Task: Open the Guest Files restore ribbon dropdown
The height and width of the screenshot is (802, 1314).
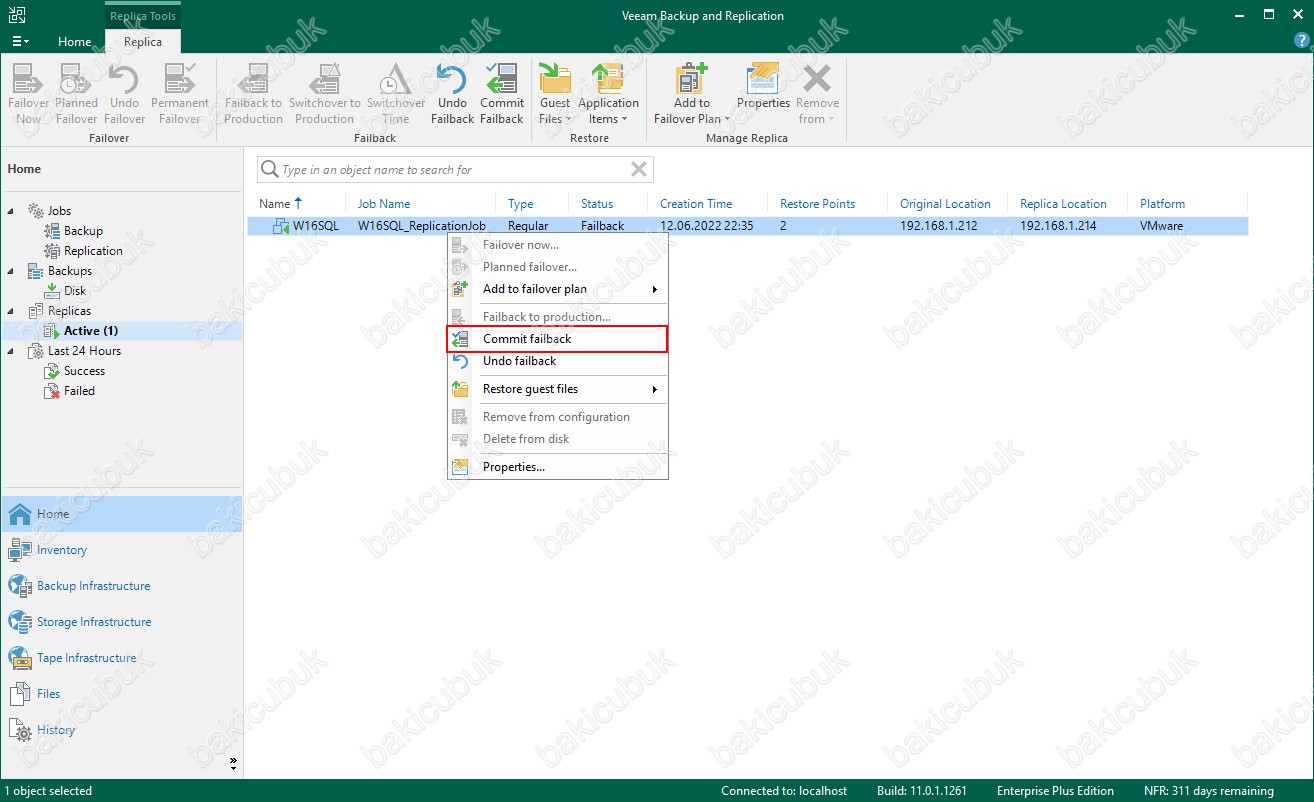Action: point(555,94)
